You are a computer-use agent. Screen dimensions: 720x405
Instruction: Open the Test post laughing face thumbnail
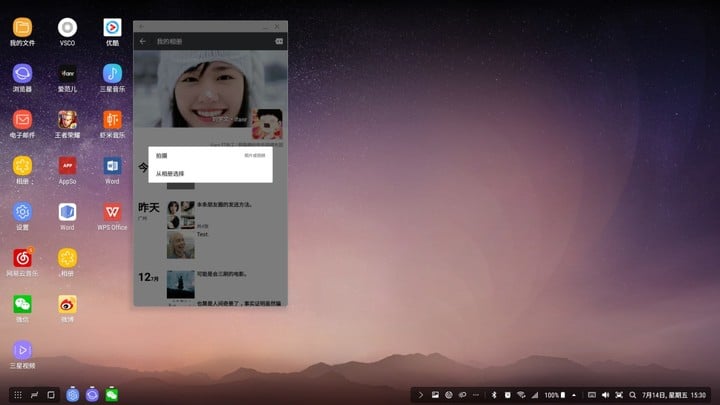pos(180,245)
